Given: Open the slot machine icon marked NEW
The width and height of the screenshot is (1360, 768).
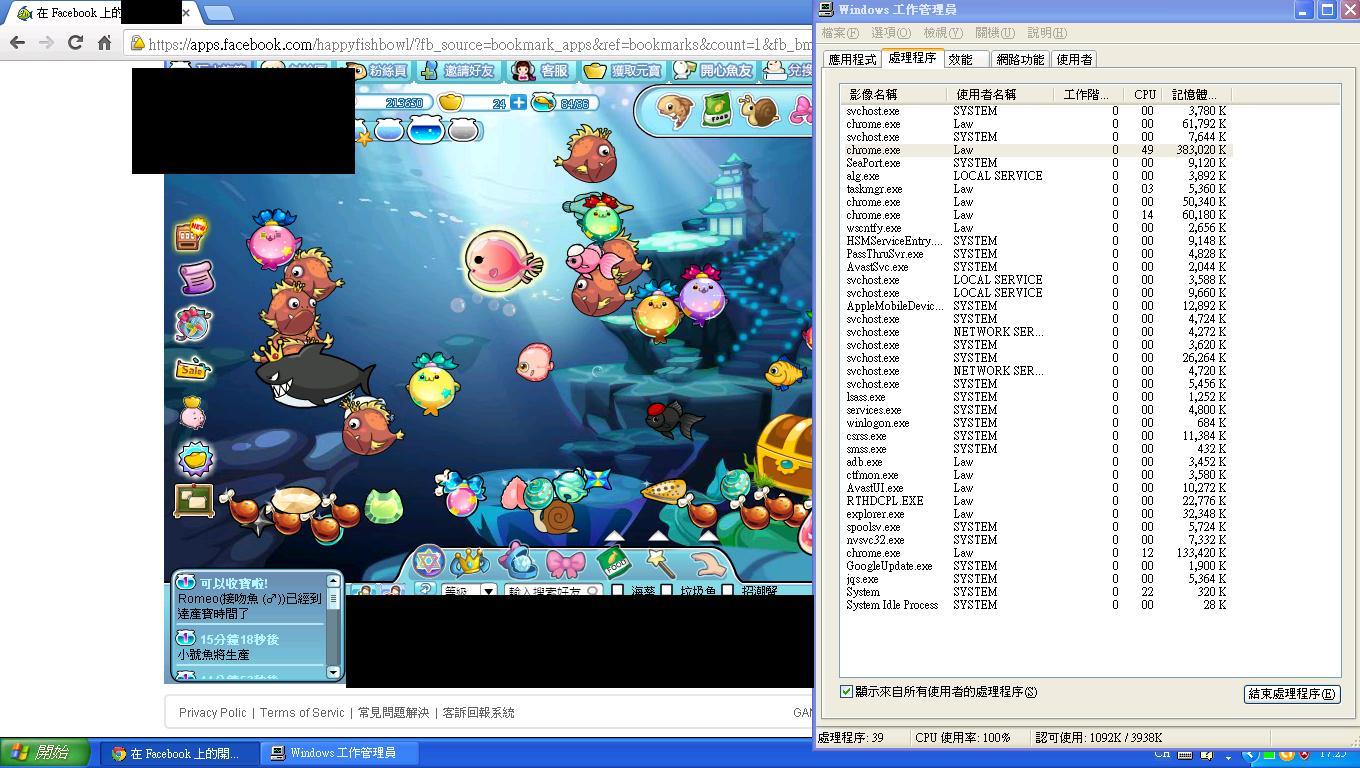Looking at the screenshot, I should [191, 234].
